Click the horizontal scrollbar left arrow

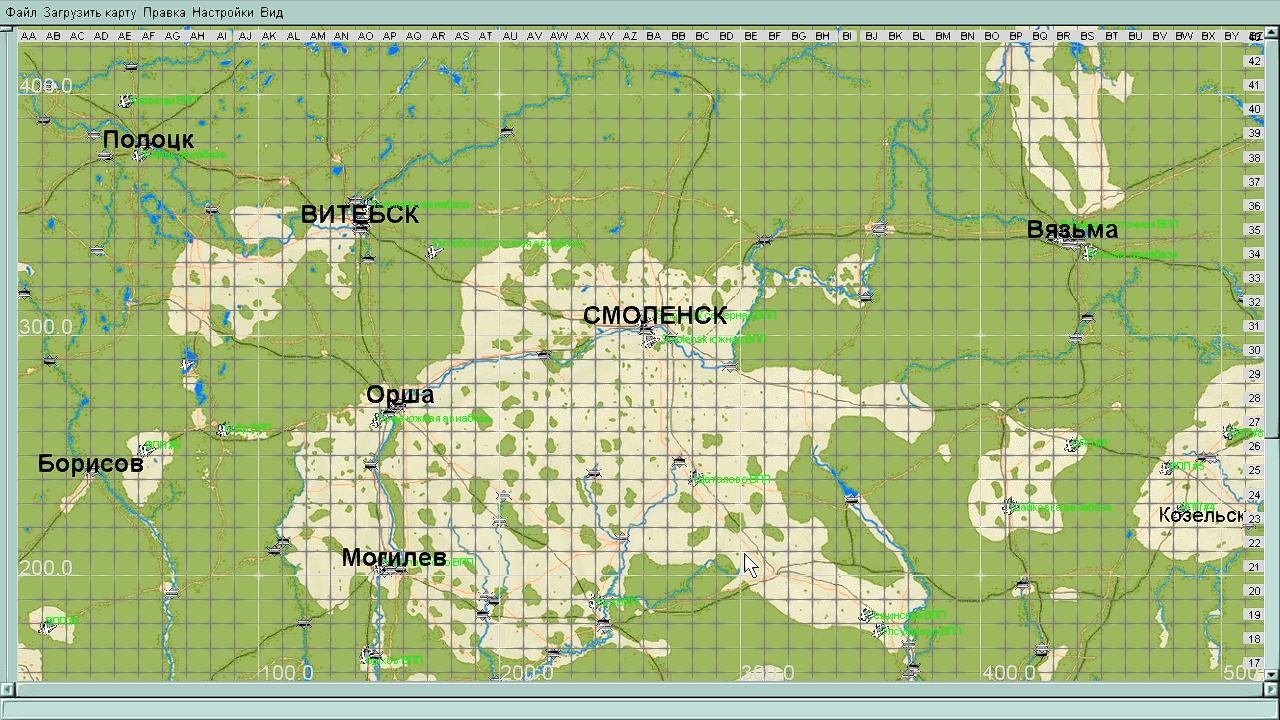click(8, 689)
